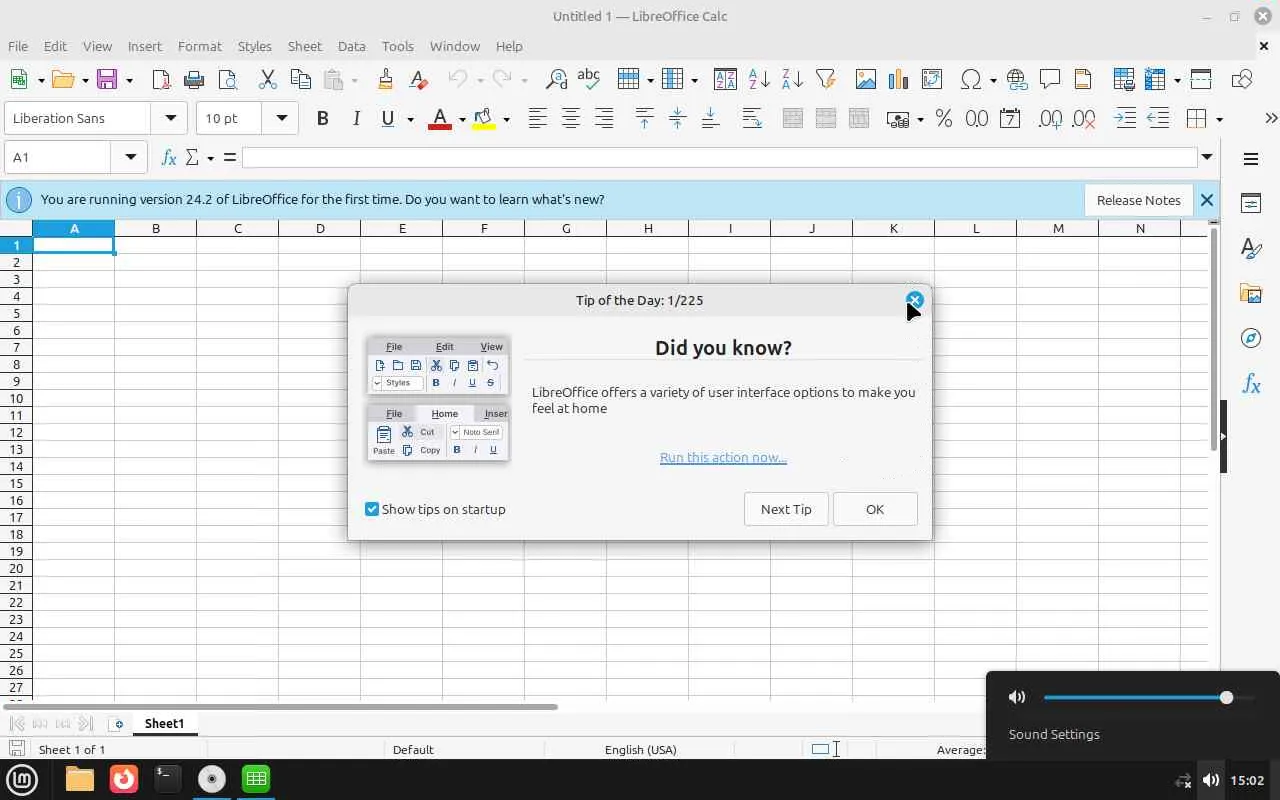This screenshot has height=800, width=1280.
Task: Apply the red font color swatch
Action: [x=440, y=119]
